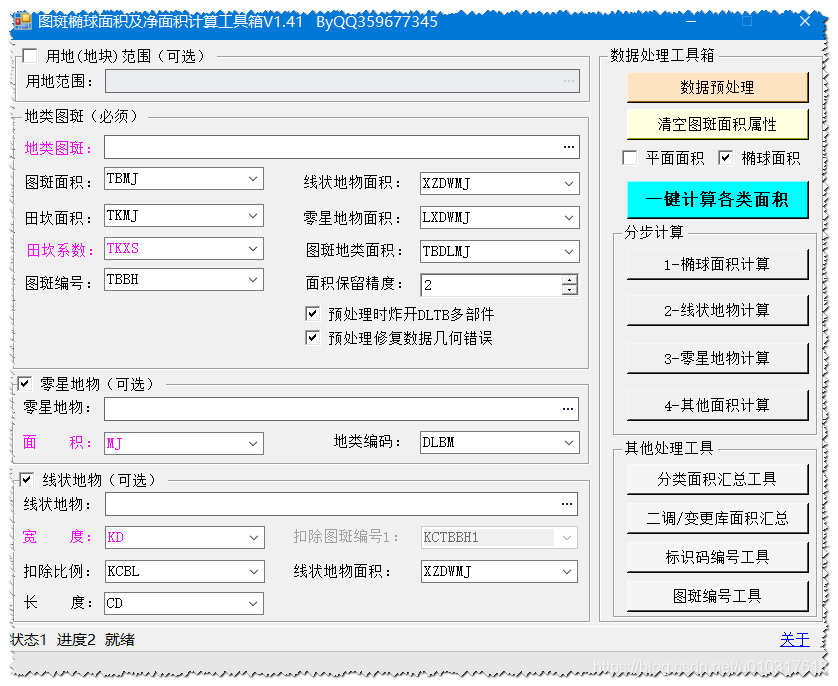Expand 线状地物面积 dropdown in 地类图斑 section

(569, 184)
